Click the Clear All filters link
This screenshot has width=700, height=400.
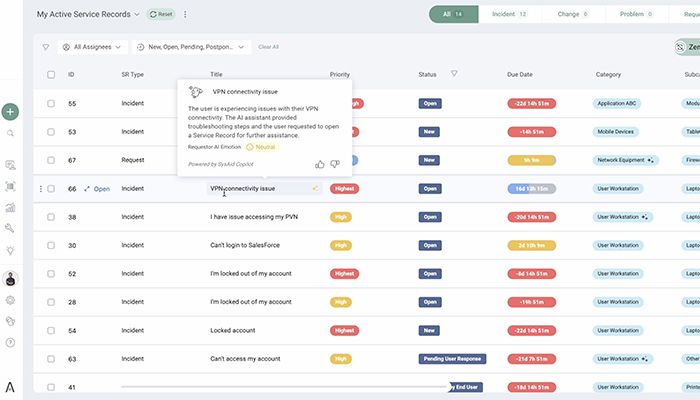[x=268, y=47]
